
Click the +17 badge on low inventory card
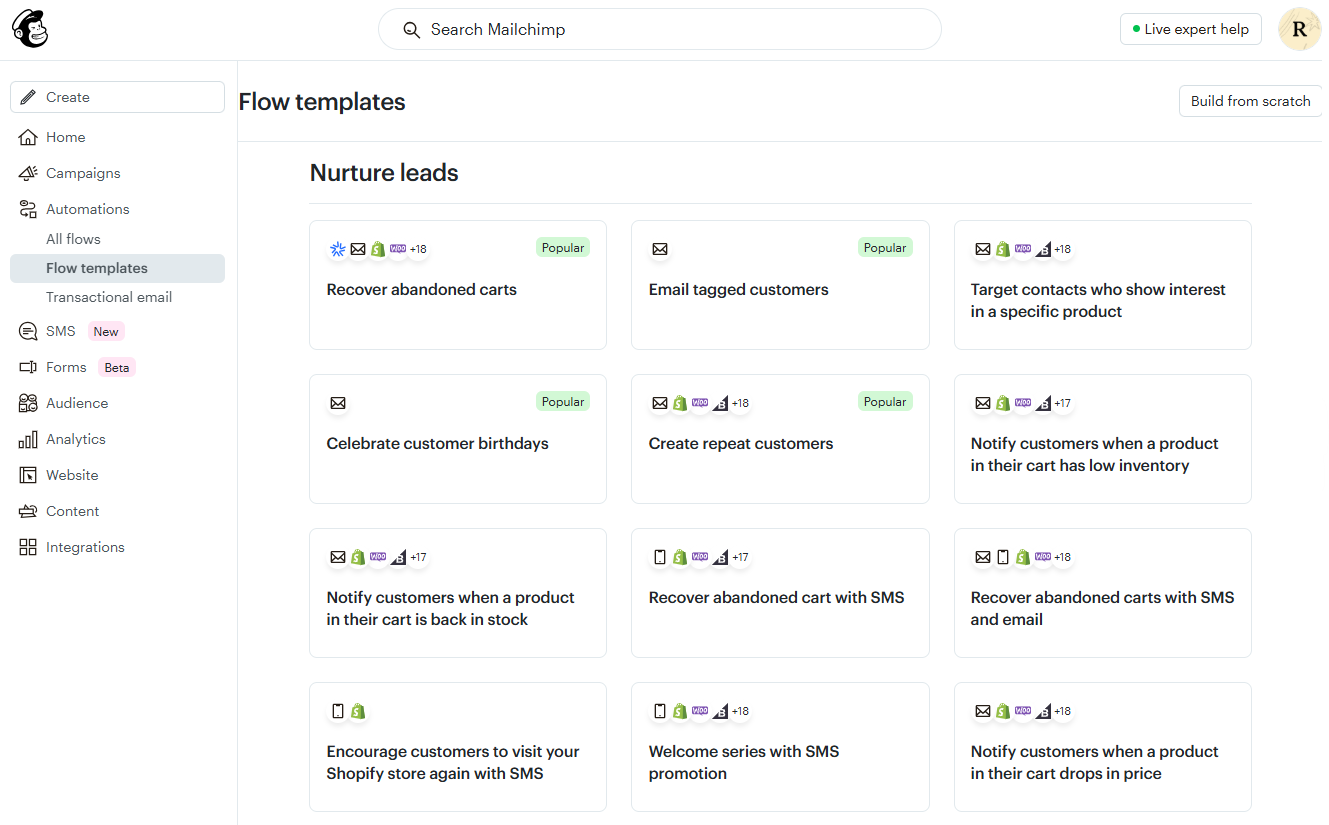tap(1062, 403)
